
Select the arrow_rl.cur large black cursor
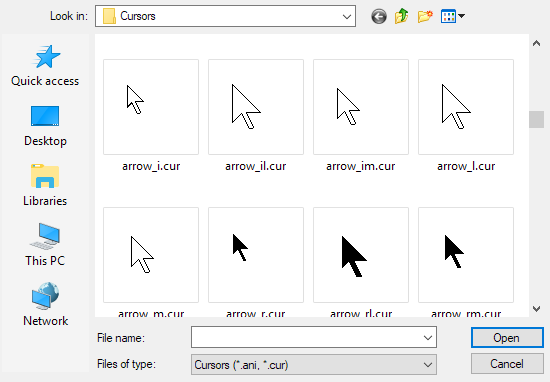pyautogui.click(x=361, y=255)
